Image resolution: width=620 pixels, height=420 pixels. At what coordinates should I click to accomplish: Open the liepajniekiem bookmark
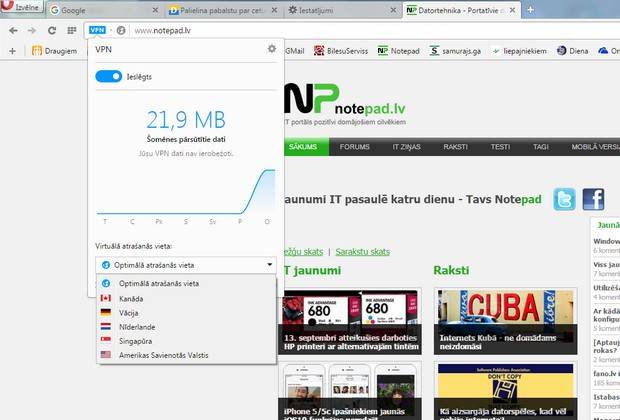(x=519, y=51)
